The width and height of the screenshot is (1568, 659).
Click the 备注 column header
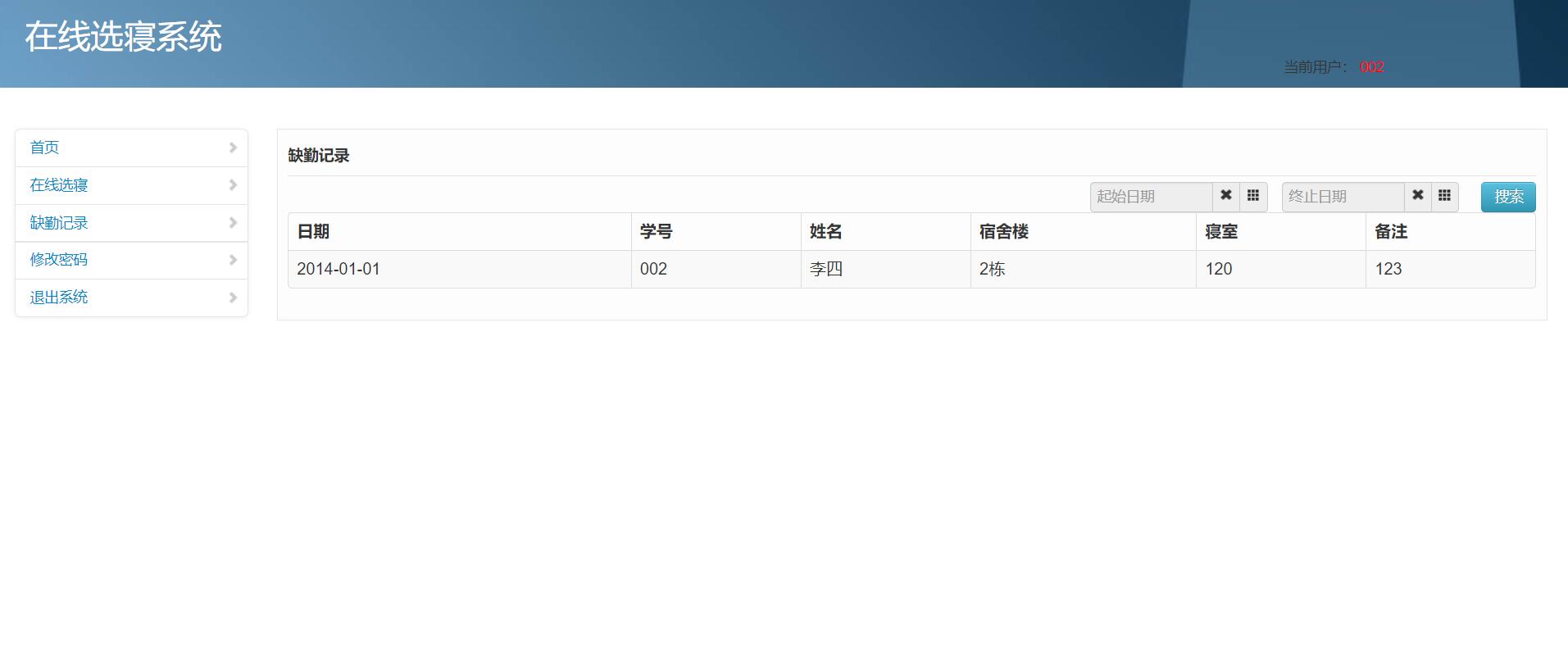point(1451,232)
